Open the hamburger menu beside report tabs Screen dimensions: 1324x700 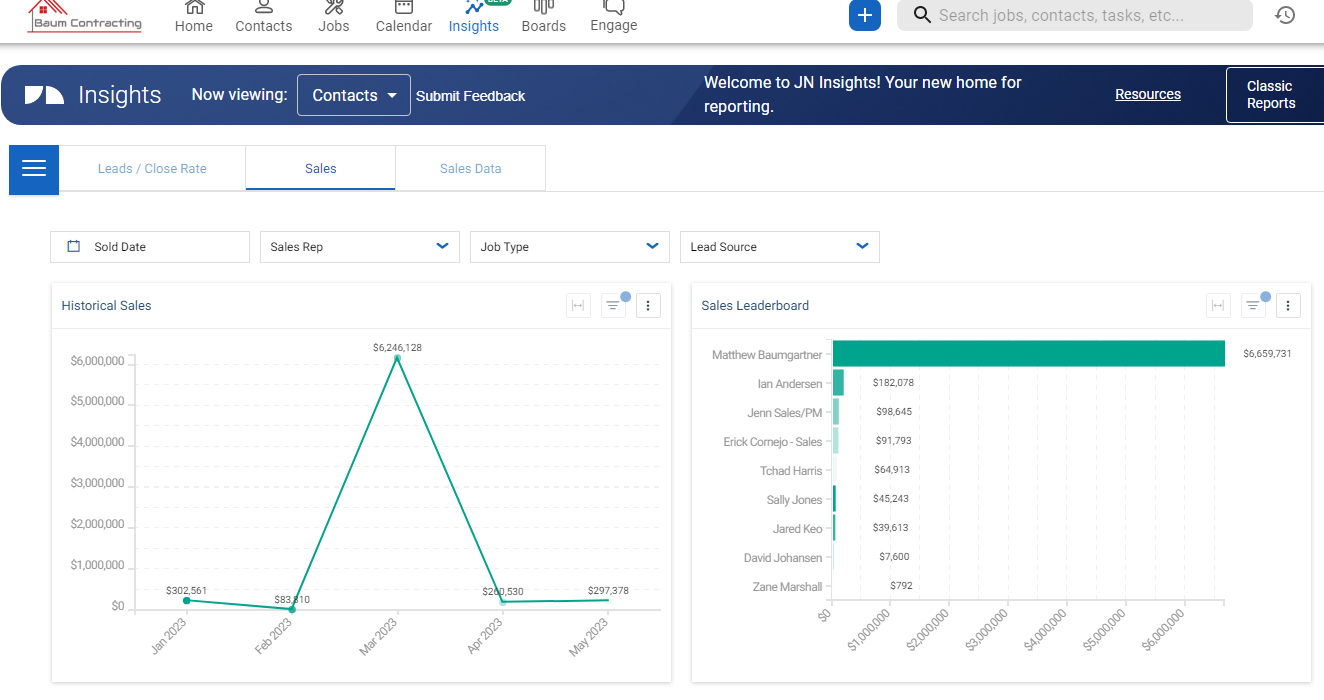[34, 168]
